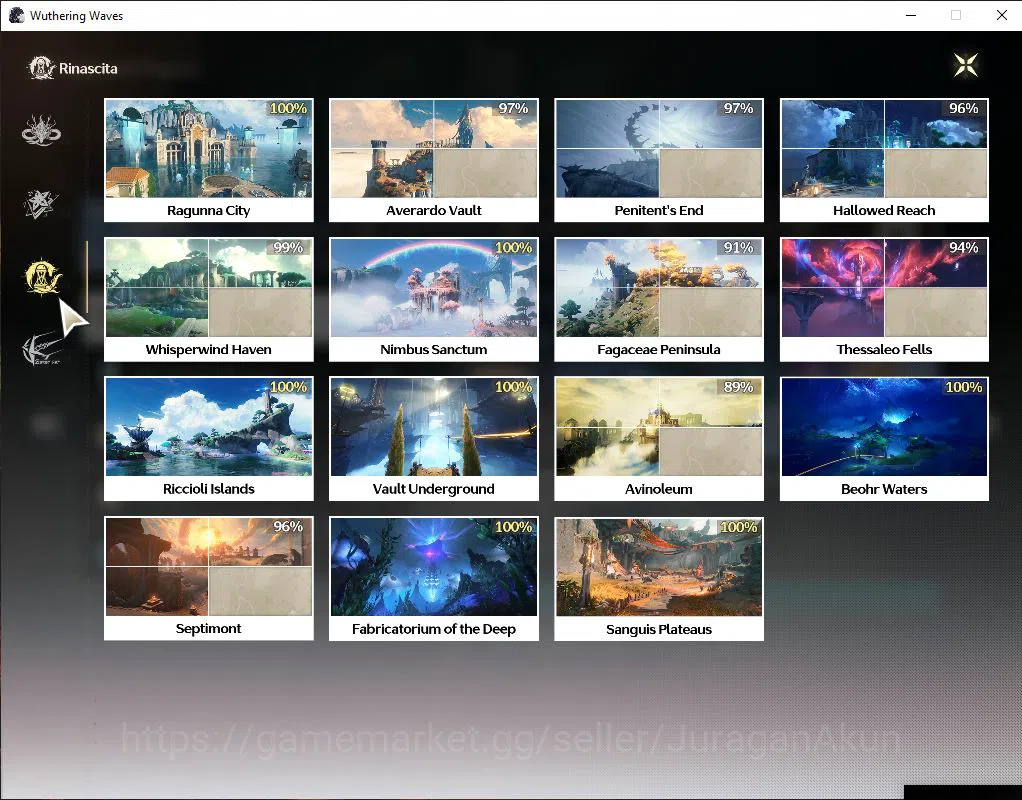Click the Rinascita region title text
The width and height of the screenshot is (1022, 800).
tap(88, 68)
